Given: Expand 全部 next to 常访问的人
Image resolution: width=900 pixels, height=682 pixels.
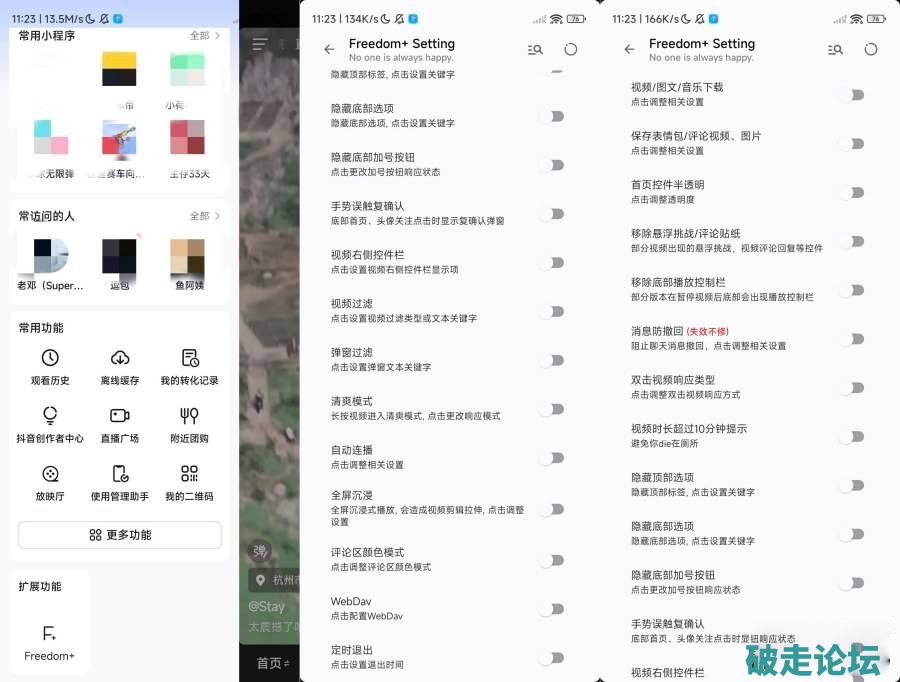Looking at the screenshot, I should coord(204,216).
